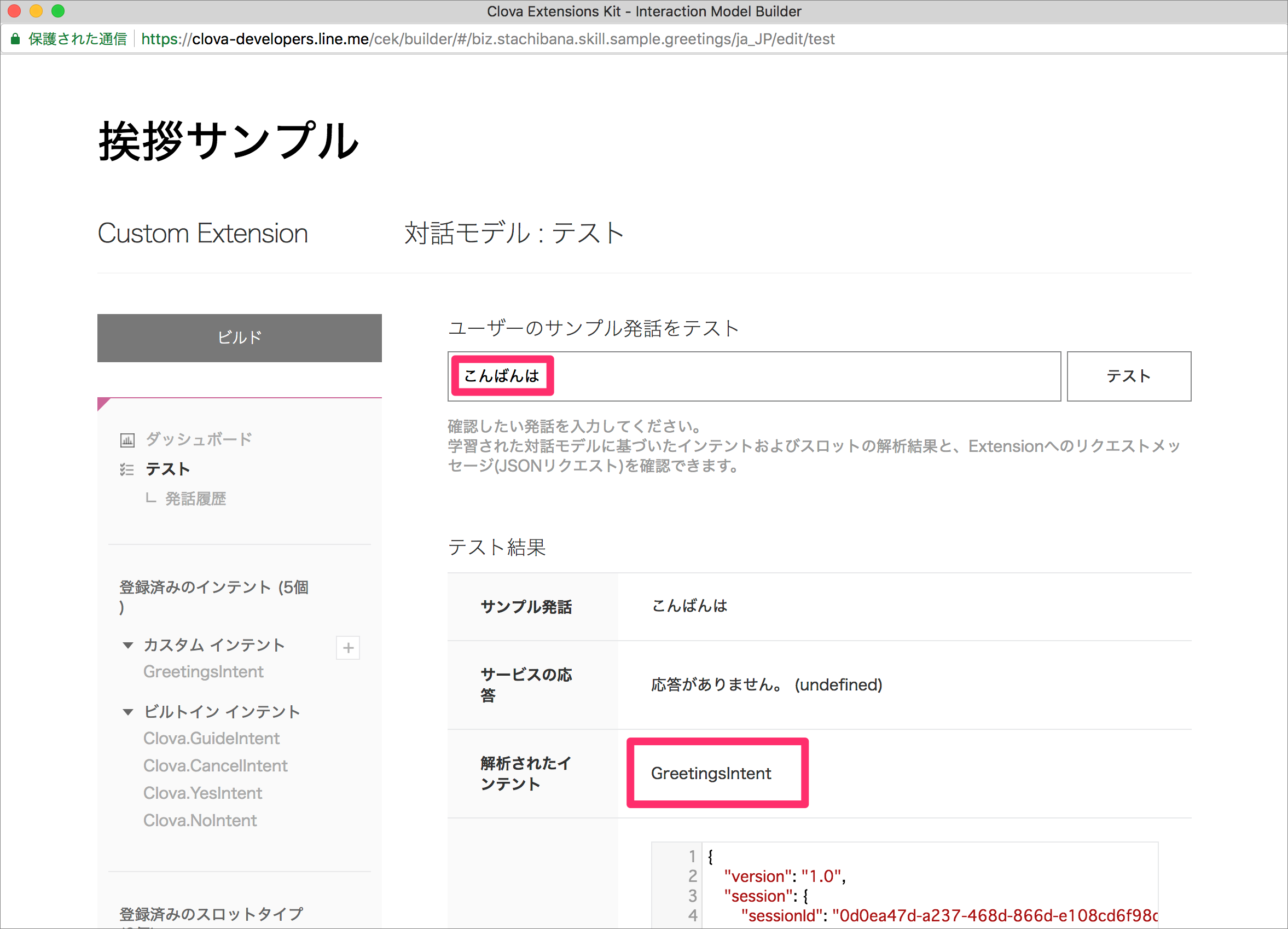
Task: Open 発話履歴 utterance history
Action: tap(195, 498)
